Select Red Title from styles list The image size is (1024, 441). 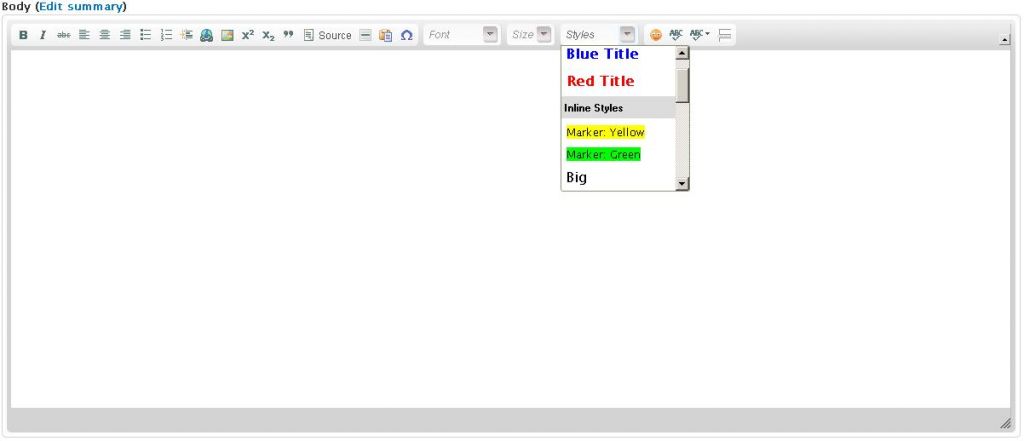(600, 81)
